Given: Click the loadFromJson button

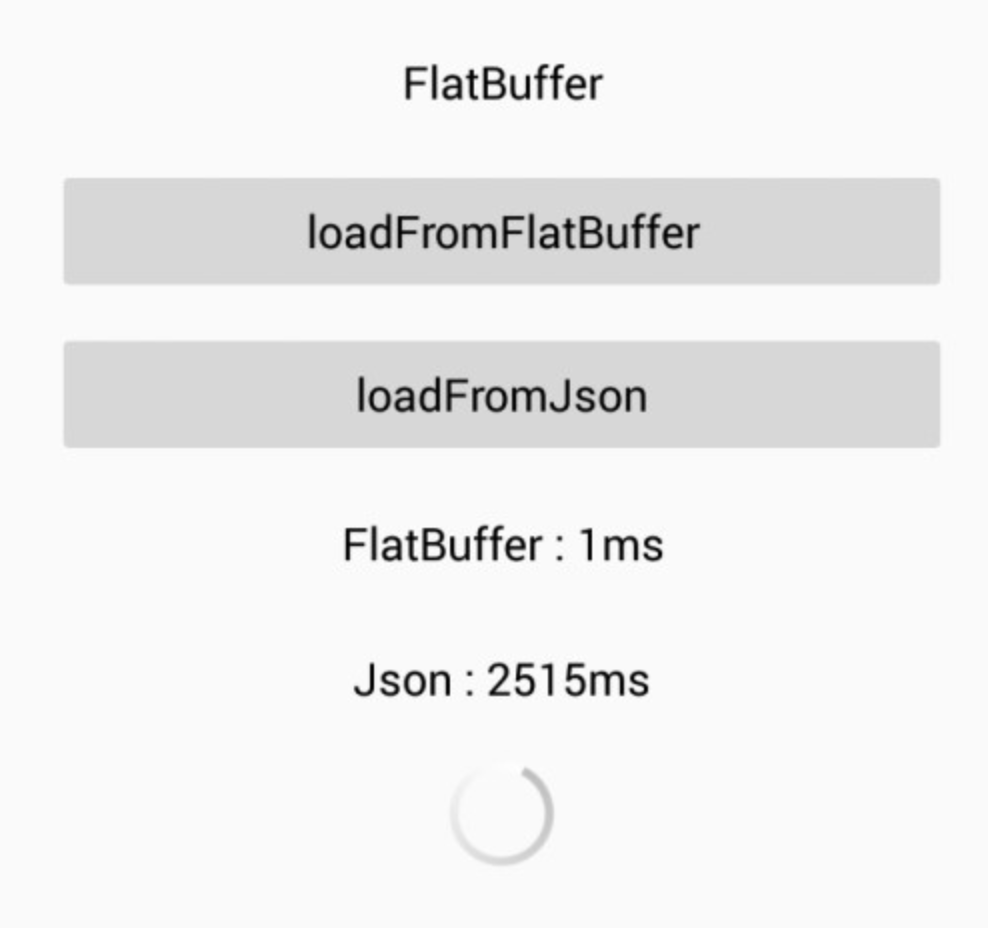Looking at the screenshot, I should click(502, 394).
